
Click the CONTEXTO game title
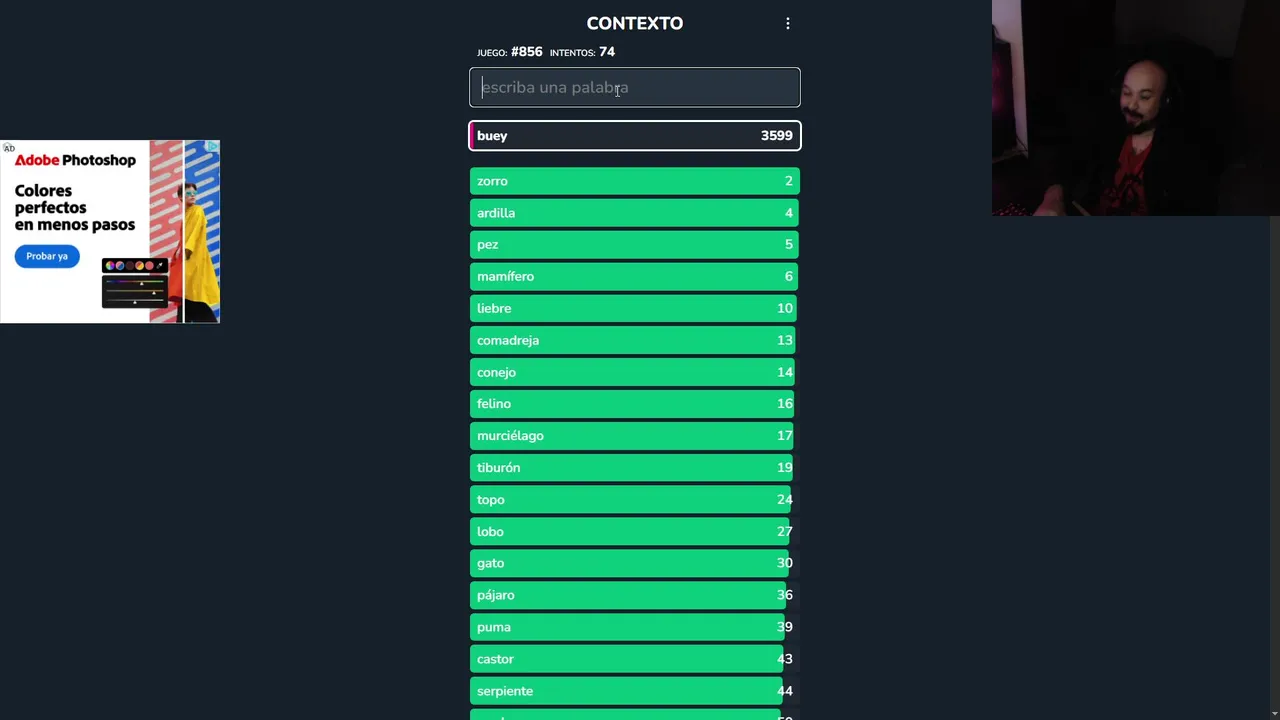pyautogui.click(x=635, y=23)
